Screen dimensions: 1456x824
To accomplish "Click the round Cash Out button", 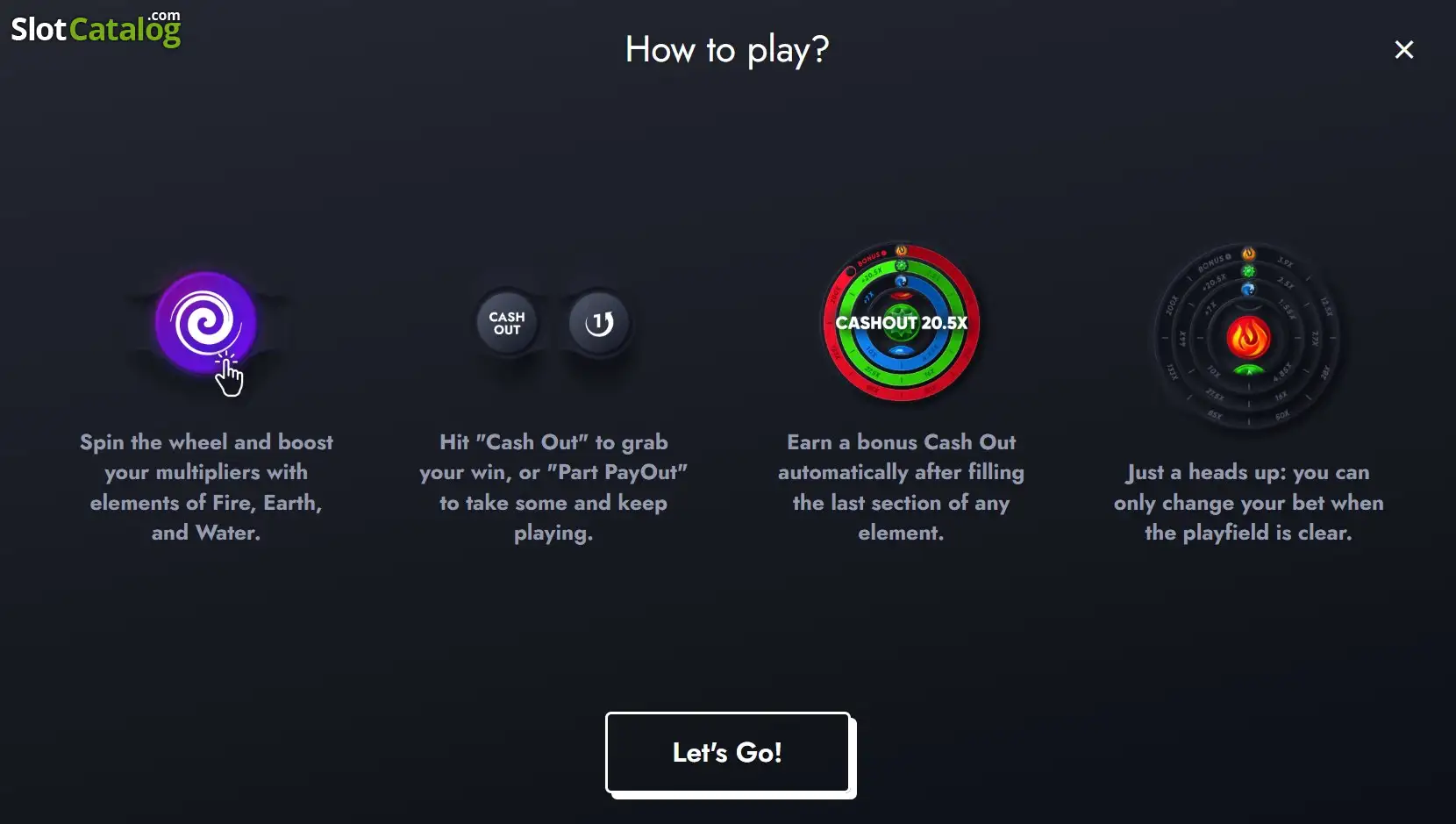I will [x=507, y=323].
